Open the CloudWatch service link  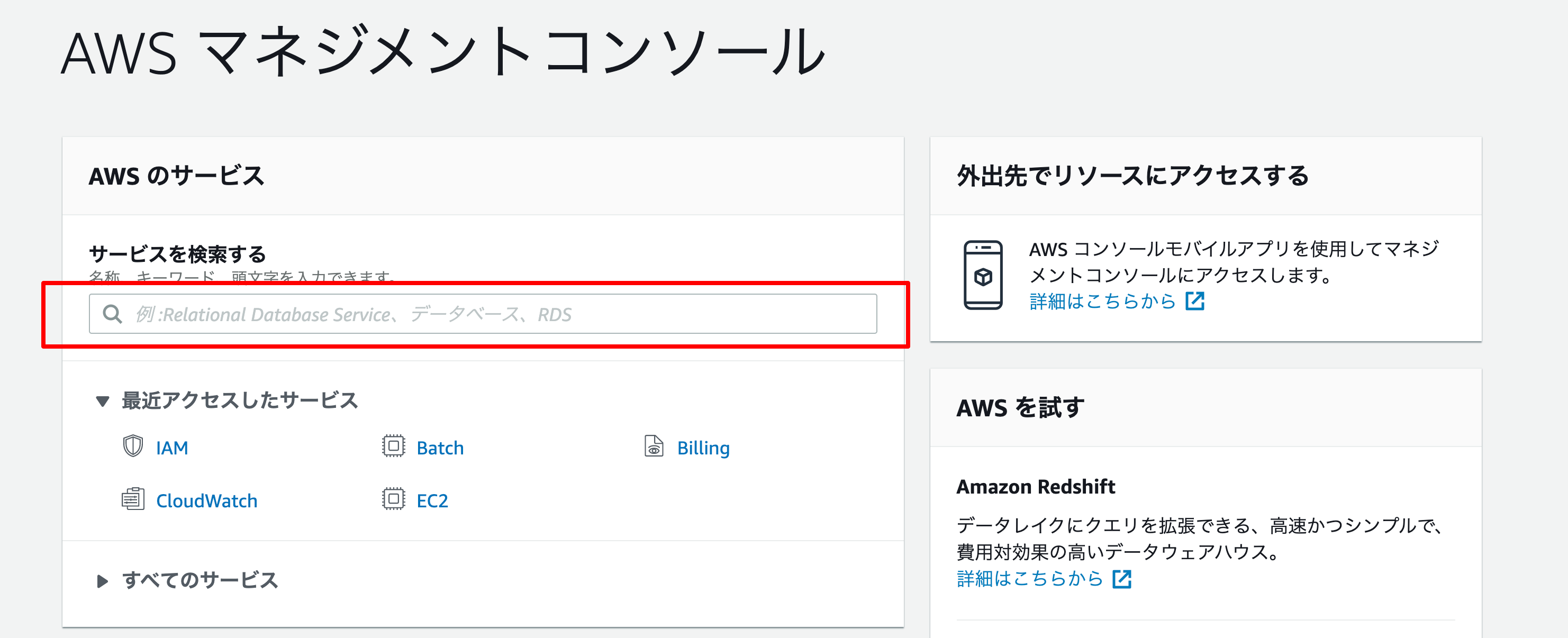click(206, 500)
